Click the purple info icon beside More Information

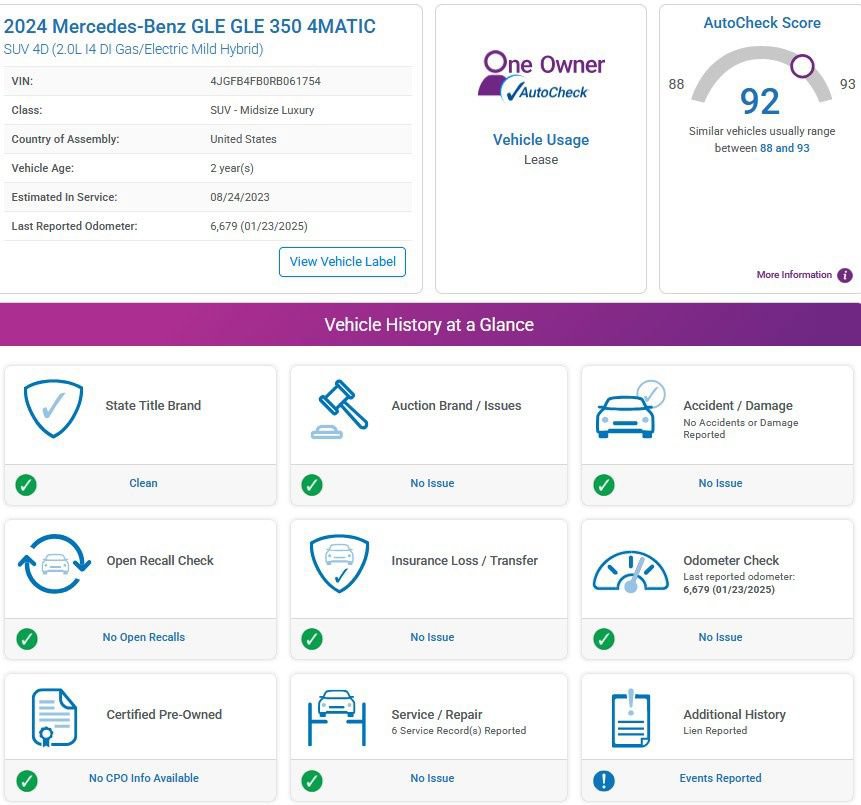(x=845, y=275)
